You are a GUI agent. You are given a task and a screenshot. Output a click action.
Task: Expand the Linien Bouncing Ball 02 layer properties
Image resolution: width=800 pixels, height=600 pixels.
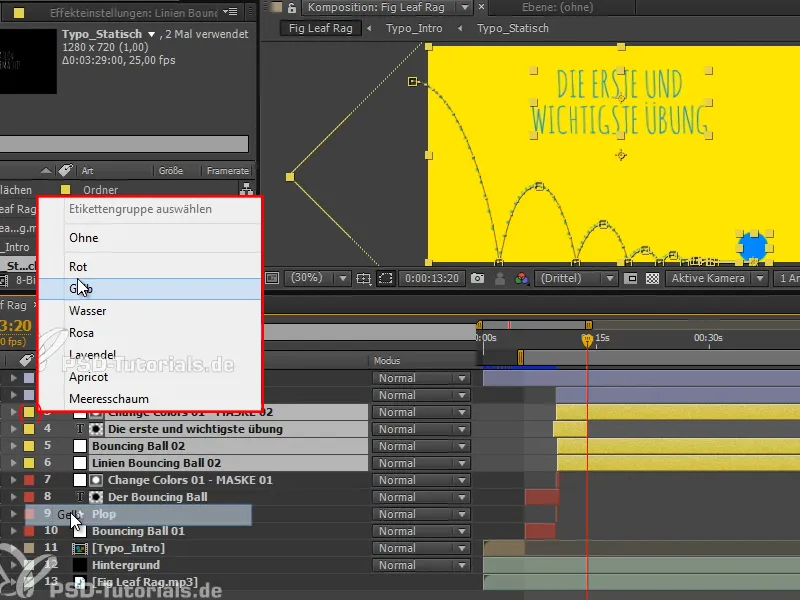pyautogui.click(x=13, y=463)
